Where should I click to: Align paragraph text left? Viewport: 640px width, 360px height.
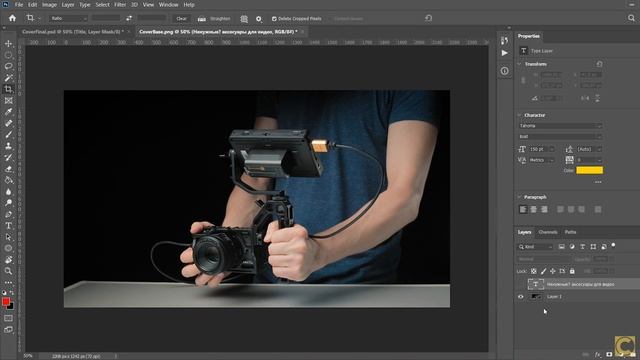[523, 209]
